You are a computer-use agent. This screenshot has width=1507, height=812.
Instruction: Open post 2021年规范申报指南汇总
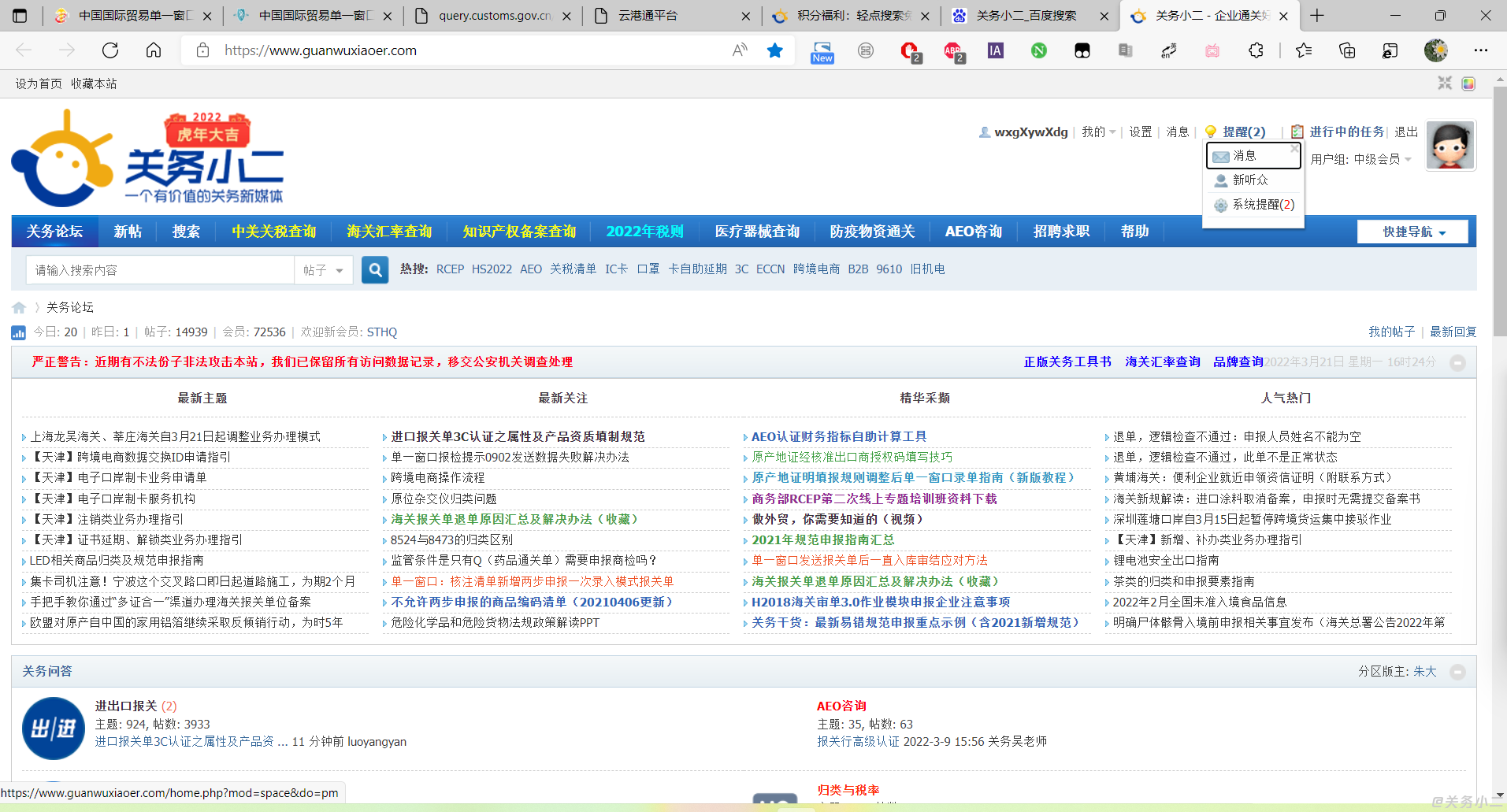pos(823,540)
